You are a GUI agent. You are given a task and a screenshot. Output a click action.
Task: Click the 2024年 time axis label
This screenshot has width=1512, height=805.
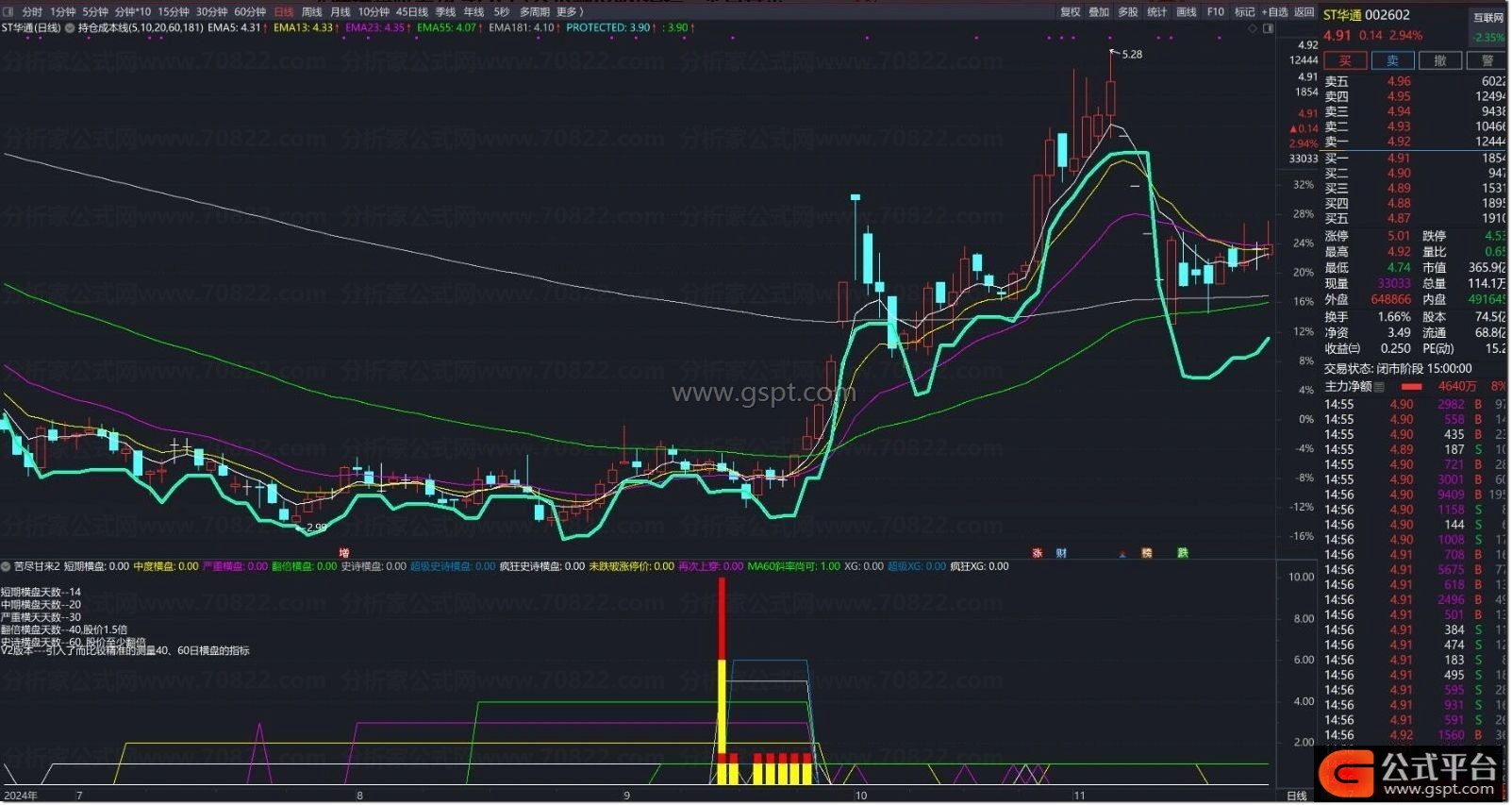click(22, 797)
